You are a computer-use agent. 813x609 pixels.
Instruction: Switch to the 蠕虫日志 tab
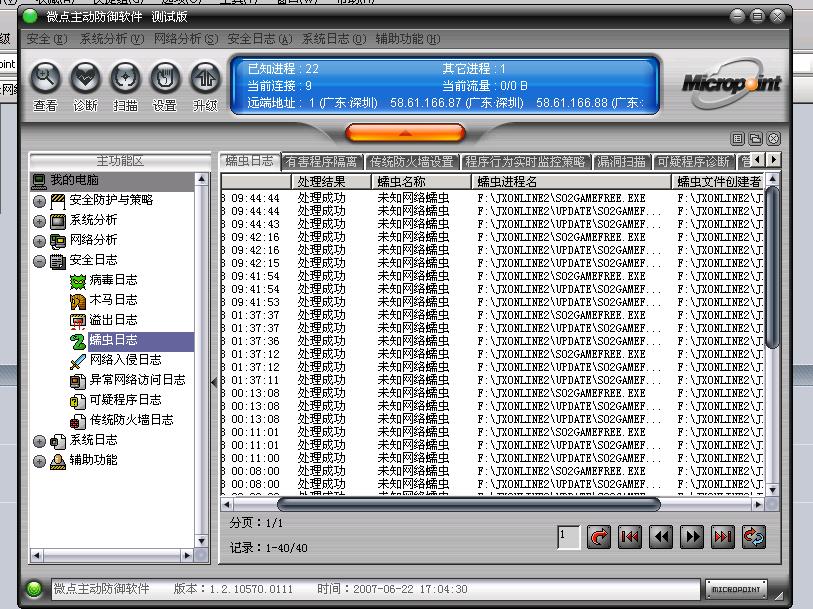[249, 161]
